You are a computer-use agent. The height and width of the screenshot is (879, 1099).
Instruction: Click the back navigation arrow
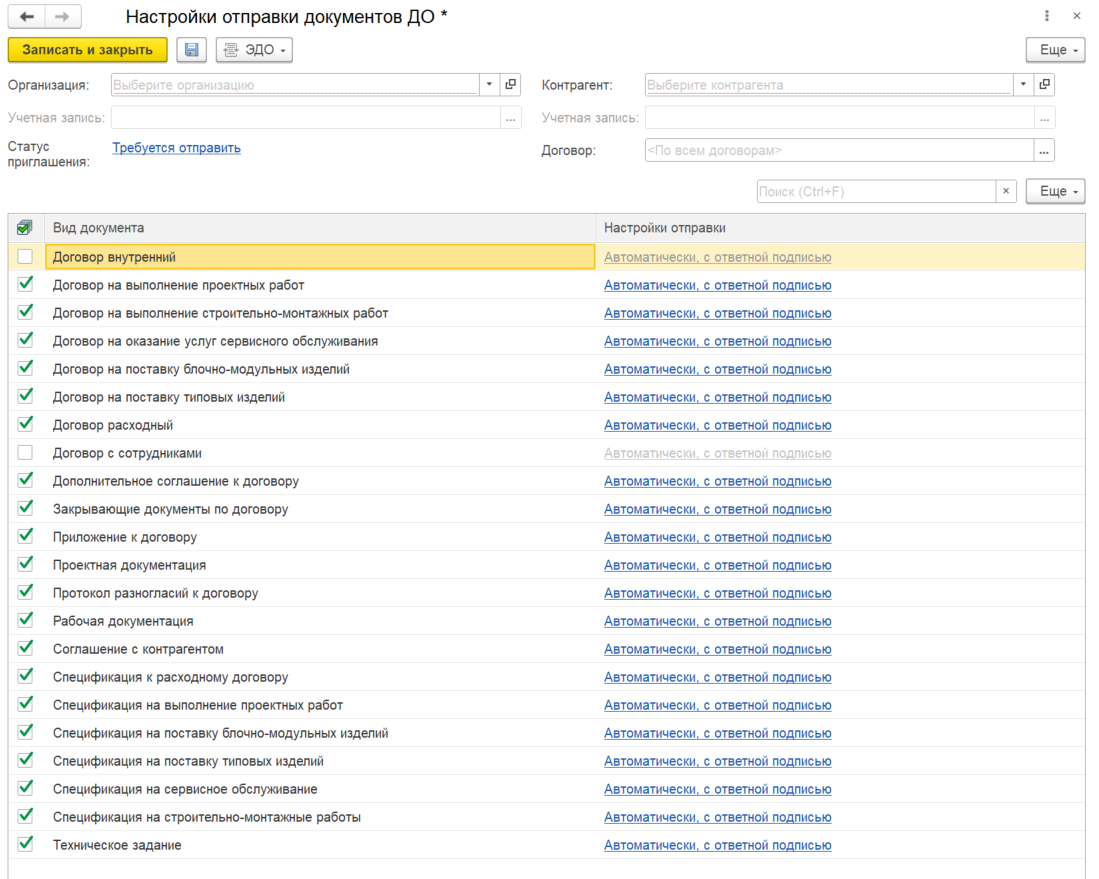27,16
